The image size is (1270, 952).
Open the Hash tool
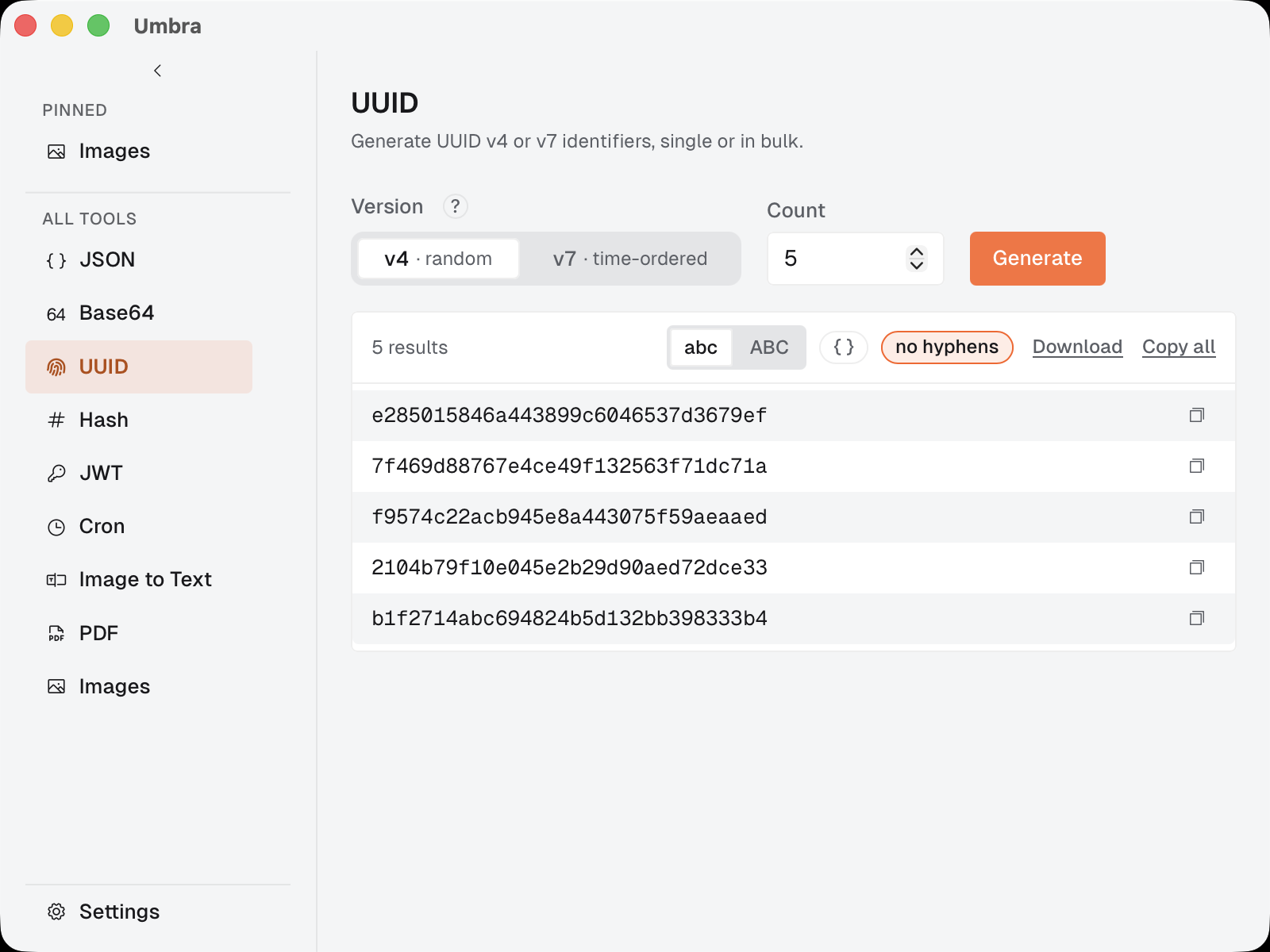[139, 420]
